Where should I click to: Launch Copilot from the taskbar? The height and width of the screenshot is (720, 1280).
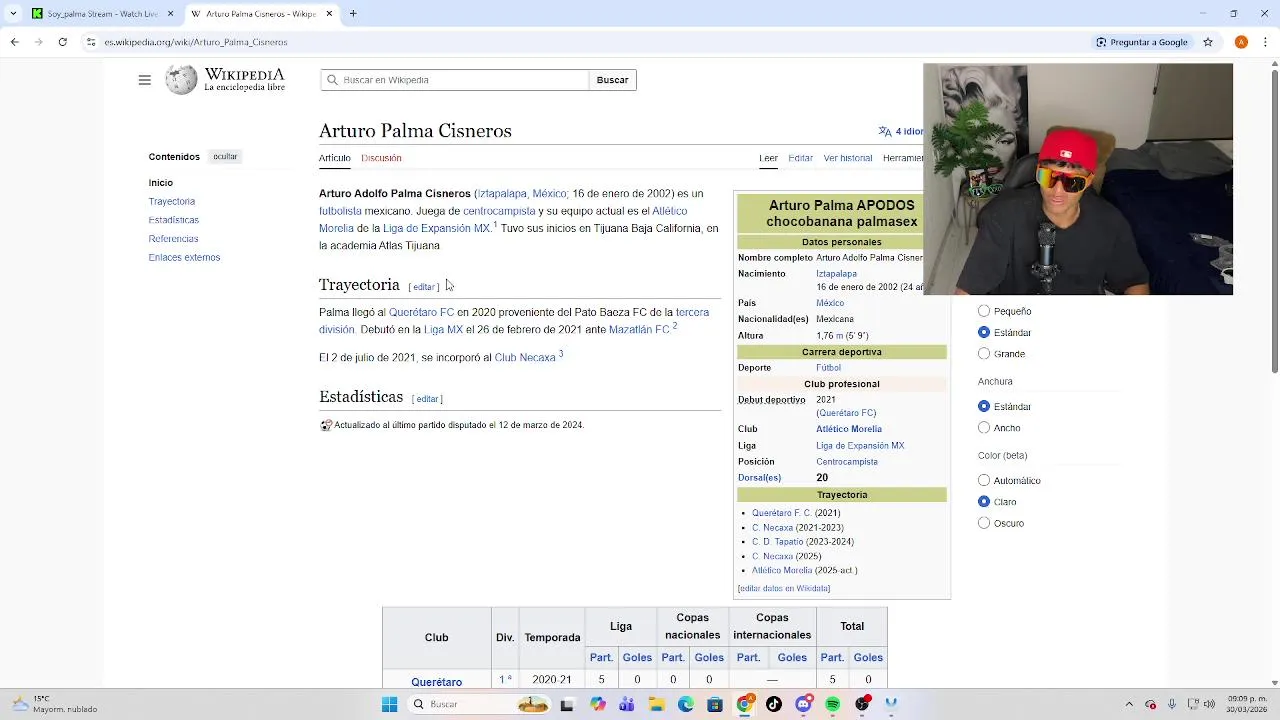tap(597, 704)
